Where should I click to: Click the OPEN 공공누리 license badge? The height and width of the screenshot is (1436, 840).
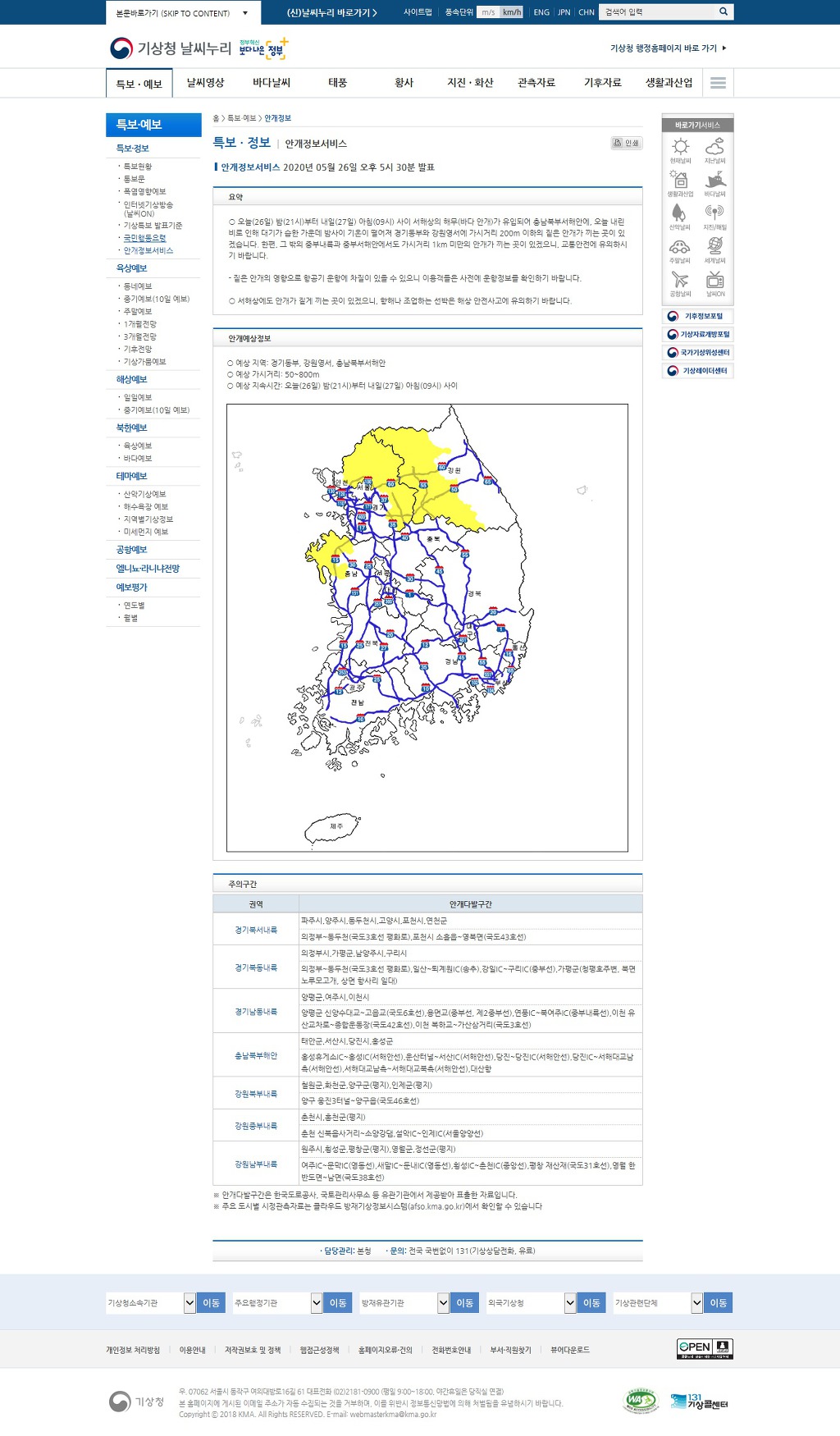(705, 1348)
